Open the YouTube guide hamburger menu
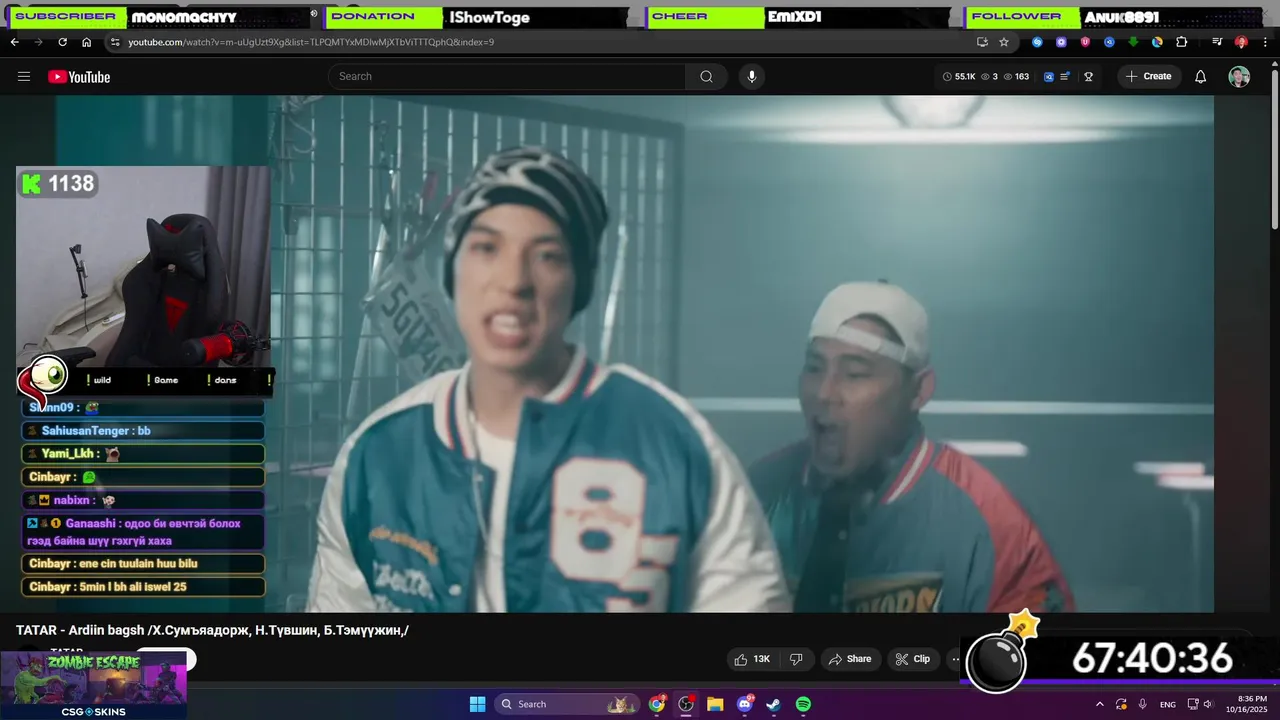Screen dimensions: 1280x720 (24, 77)
